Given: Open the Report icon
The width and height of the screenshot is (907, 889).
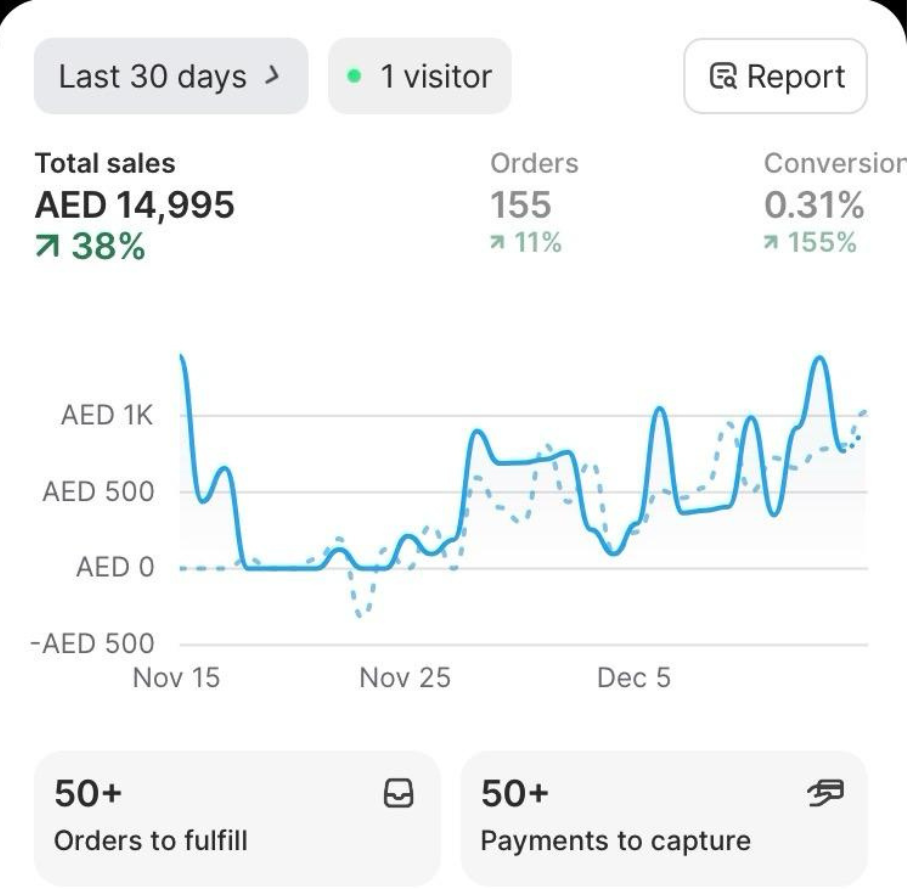Looking at the screenshot, I should tap(722, 77).
